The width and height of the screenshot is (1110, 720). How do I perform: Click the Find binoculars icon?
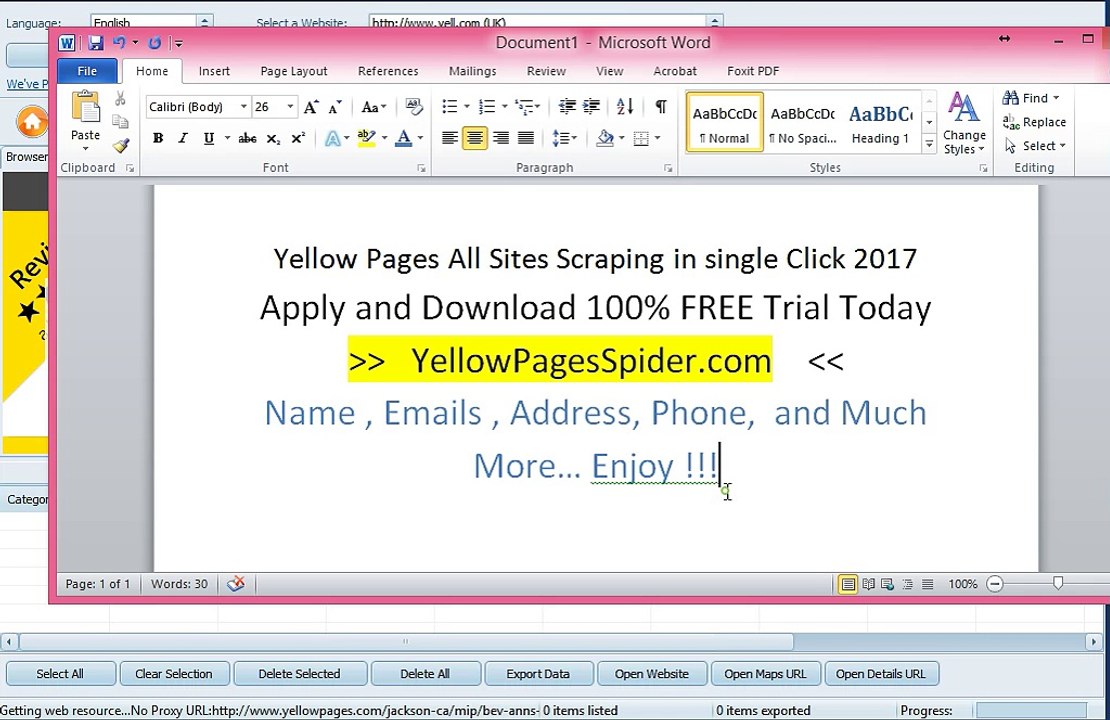pos(1010,98)
